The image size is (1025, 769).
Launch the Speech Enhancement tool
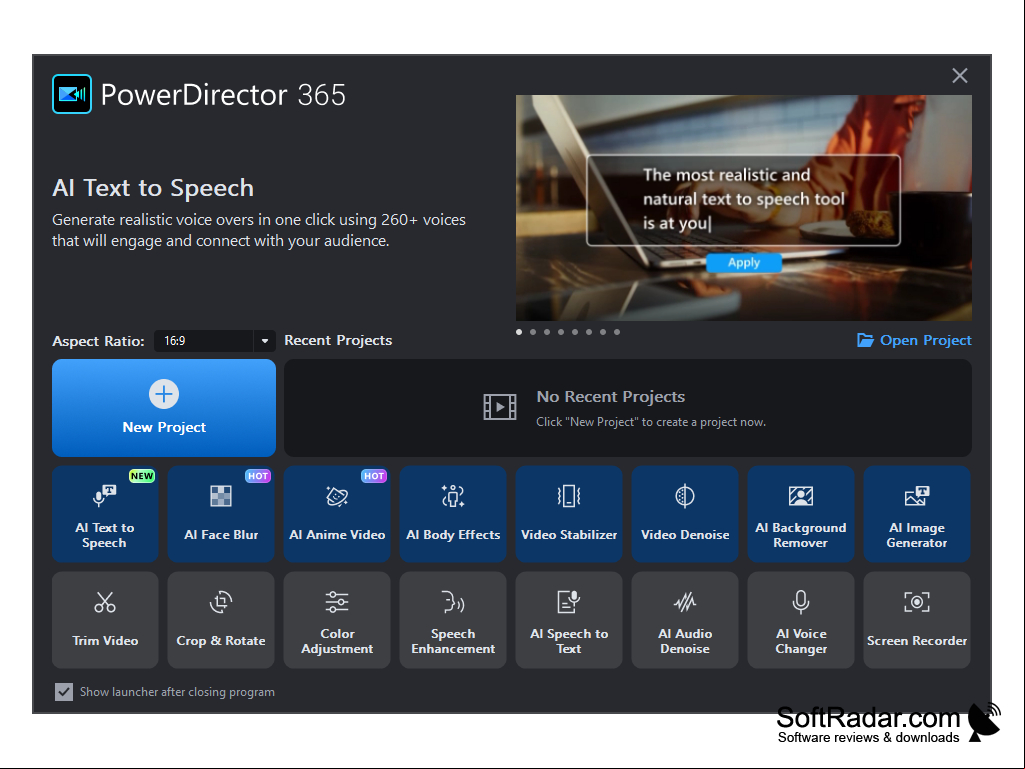click(453, 620)
